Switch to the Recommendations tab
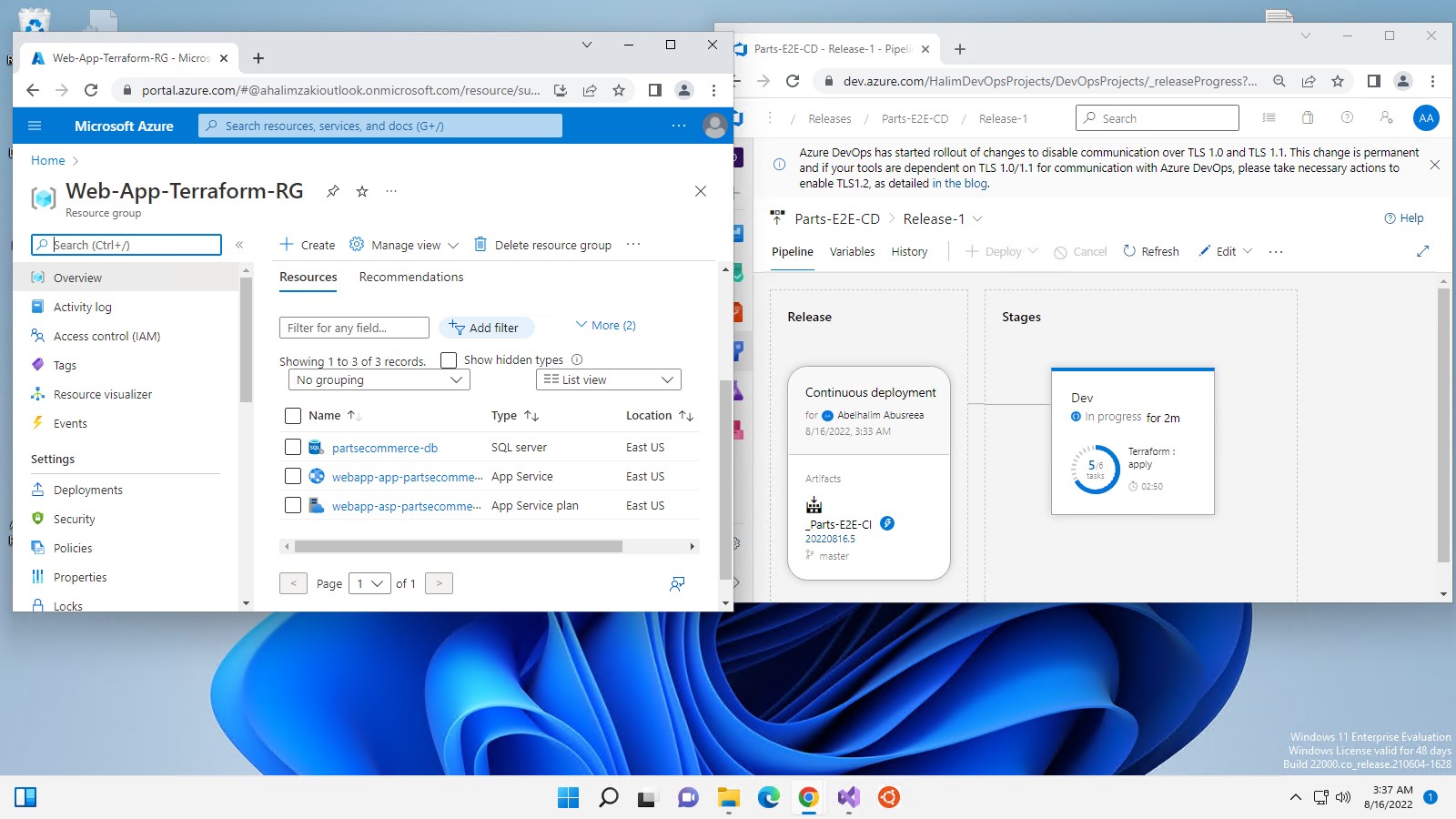Image resolution: width=1456 pixels, height=819 pixels. coord(411,277)
